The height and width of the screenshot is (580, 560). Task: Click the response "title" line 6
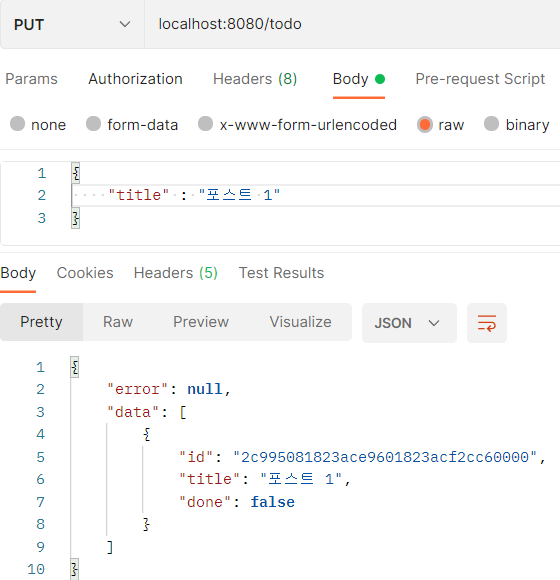click(264, 479)
